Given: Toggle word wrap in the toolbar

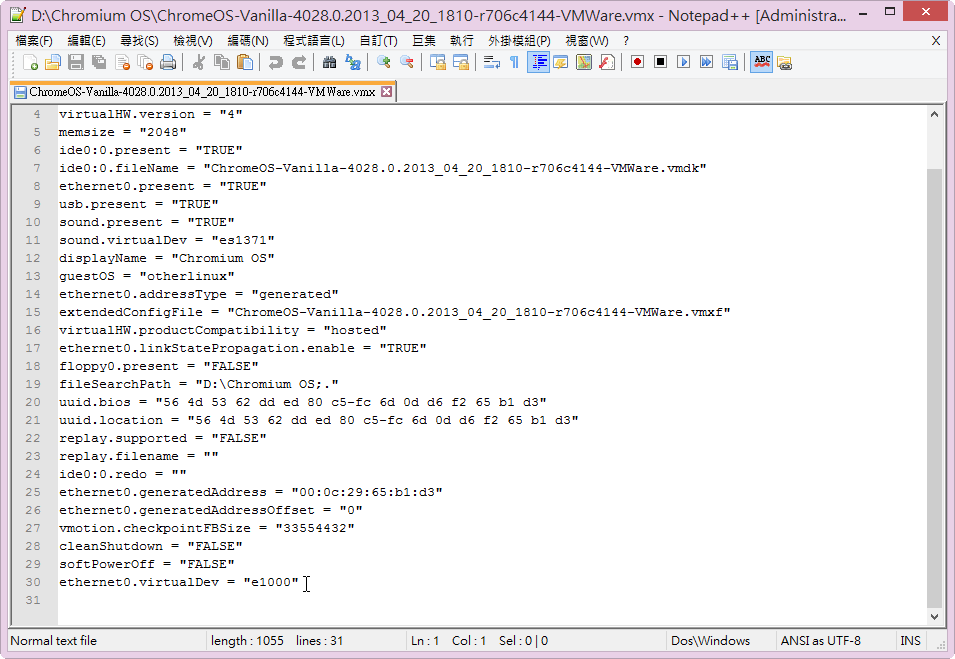Looking at the screenshot, I should 491,62.
